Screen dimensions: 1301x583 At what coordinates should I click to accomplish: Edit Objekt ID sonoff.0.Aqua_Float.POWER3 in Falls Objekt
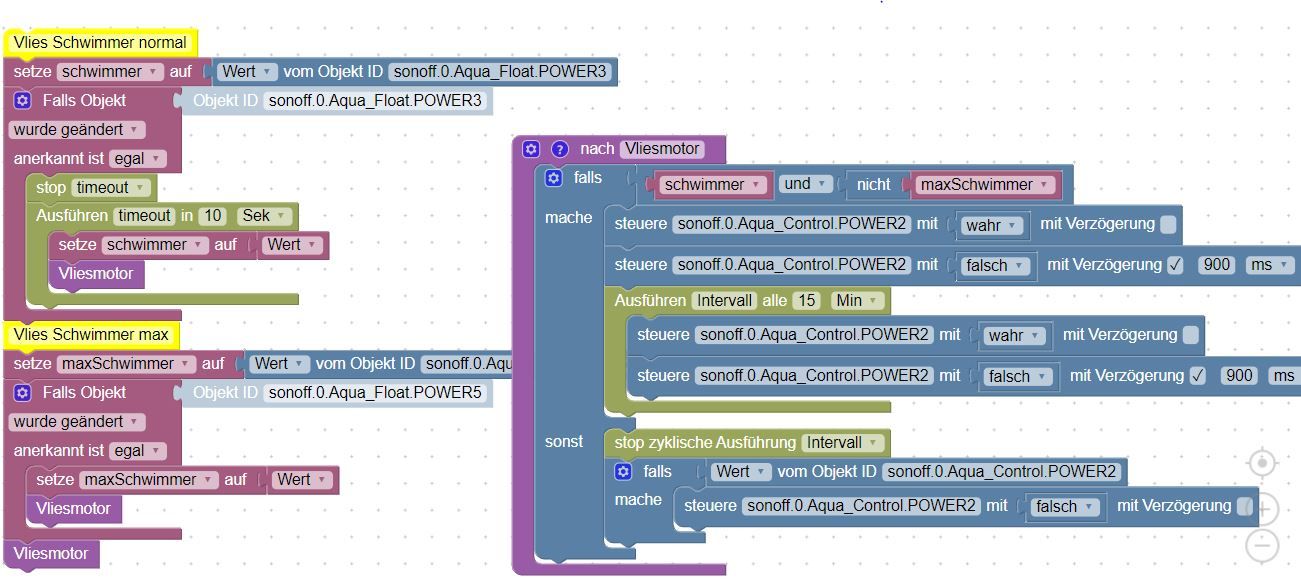coord(375,101)
